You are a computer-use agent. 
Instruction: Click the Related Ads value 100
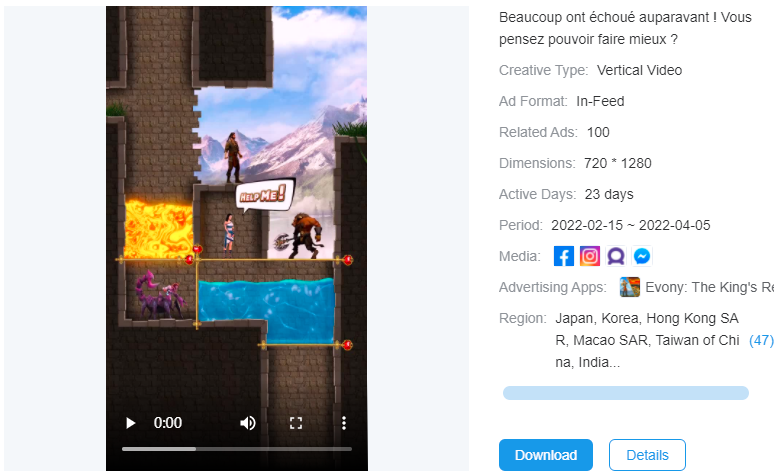tap(598, 132)
